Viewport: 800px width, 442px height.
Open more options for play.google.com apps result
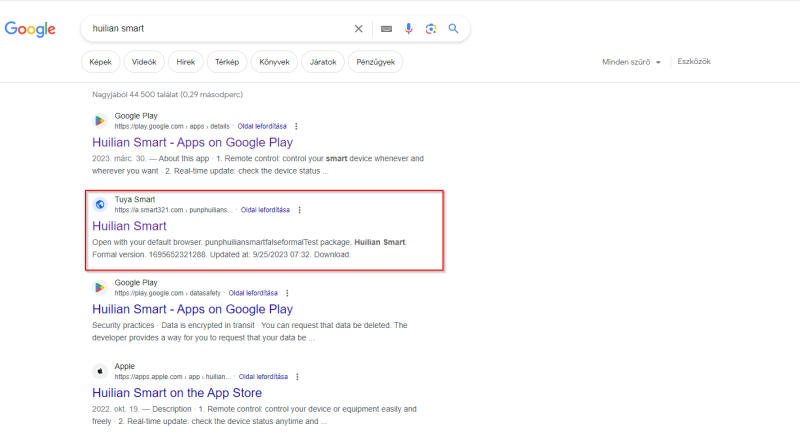tap(296, 127)
